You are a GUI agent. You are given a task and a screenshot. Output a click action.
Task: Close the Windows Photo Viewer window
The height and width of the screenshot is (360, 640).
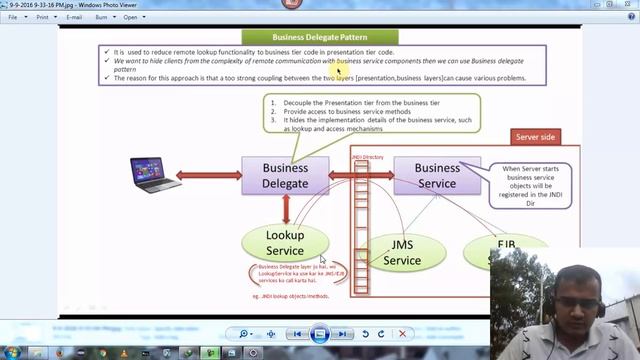click(x=627, y=4)
